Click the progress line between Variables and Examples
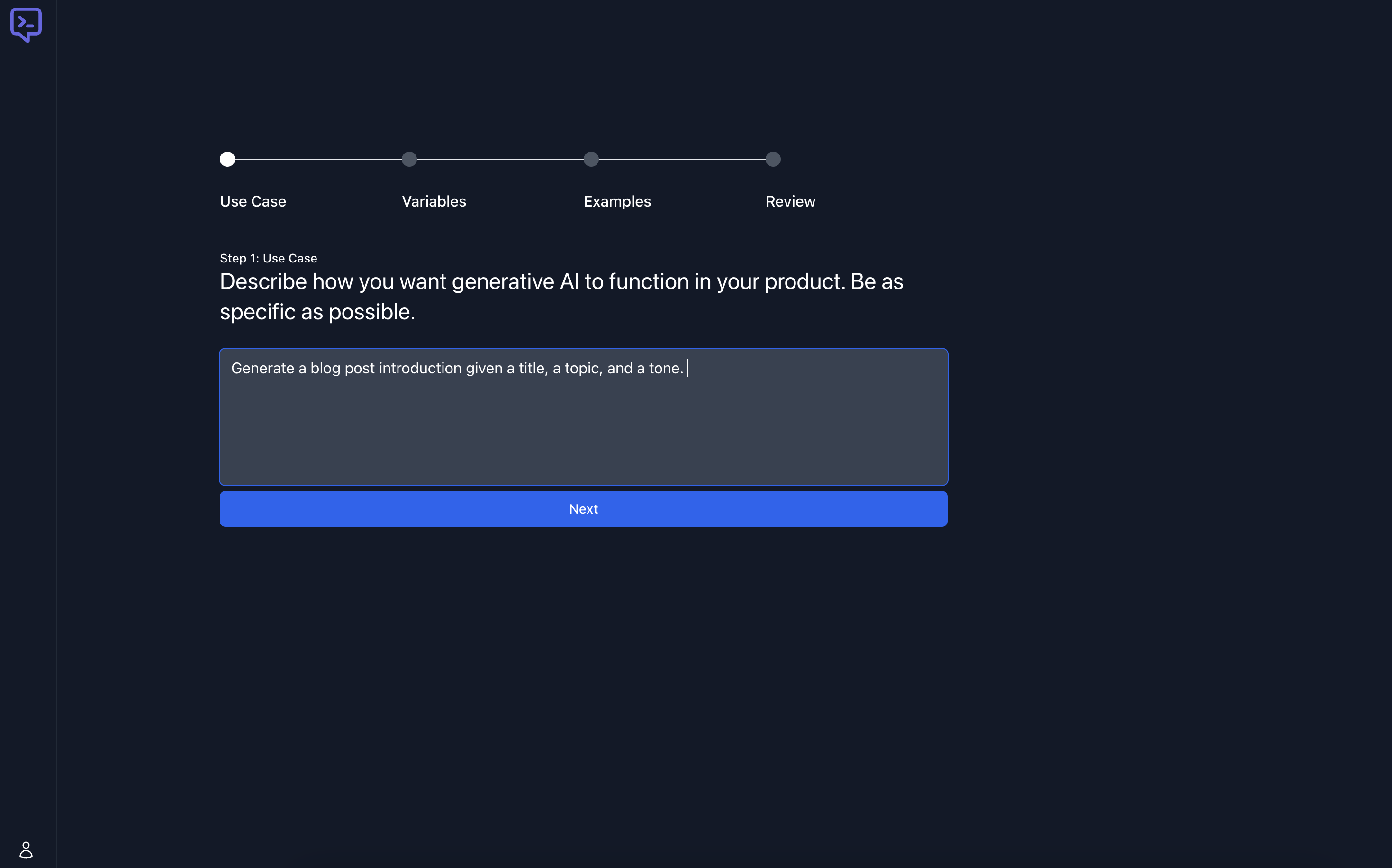 (500, 159)
